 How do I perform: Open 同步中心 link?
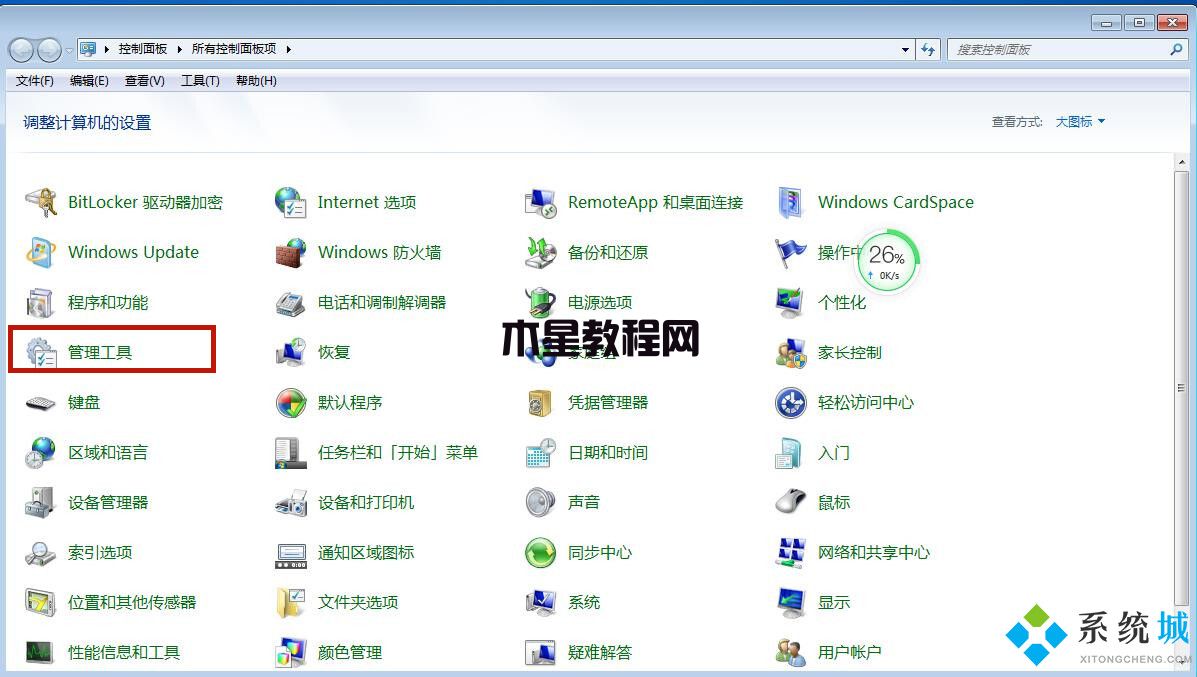600,553
